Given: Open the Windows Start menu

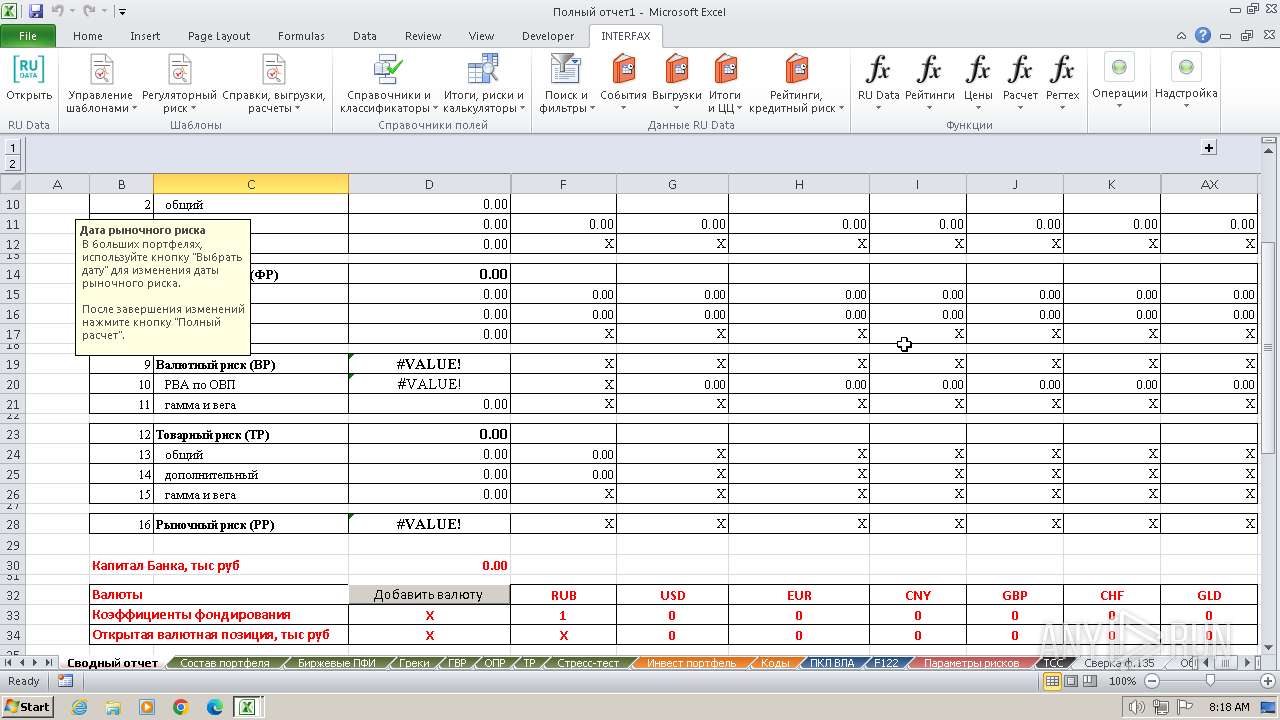Looking at the screenshot, I should coord(28,707).
